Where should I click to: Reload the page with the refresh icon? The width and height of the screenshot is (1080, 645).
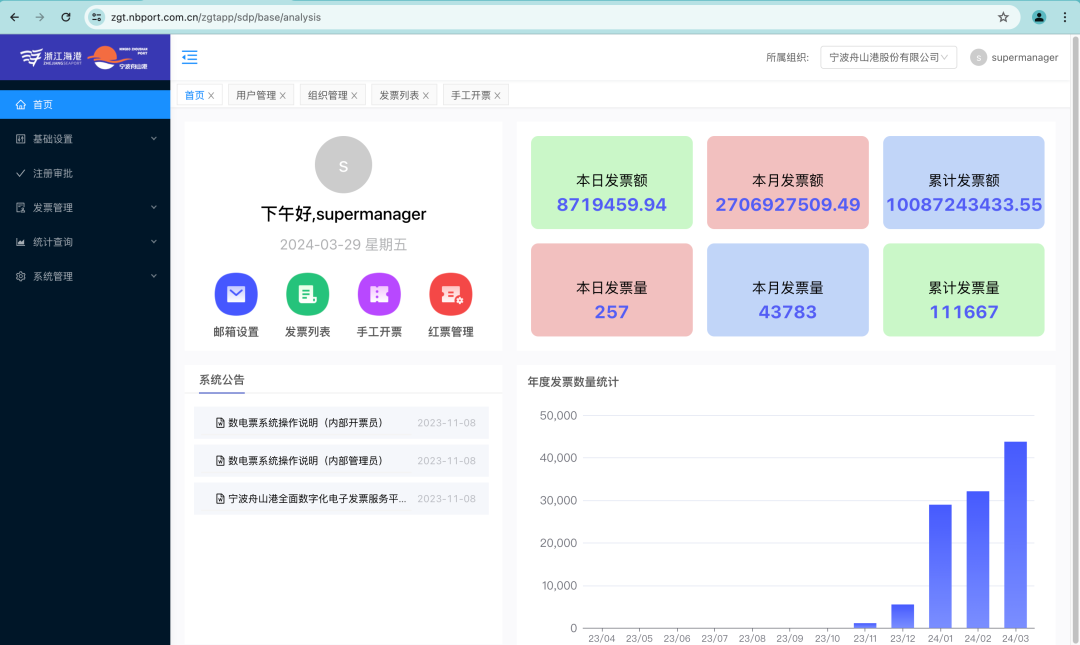coord(65,17)
